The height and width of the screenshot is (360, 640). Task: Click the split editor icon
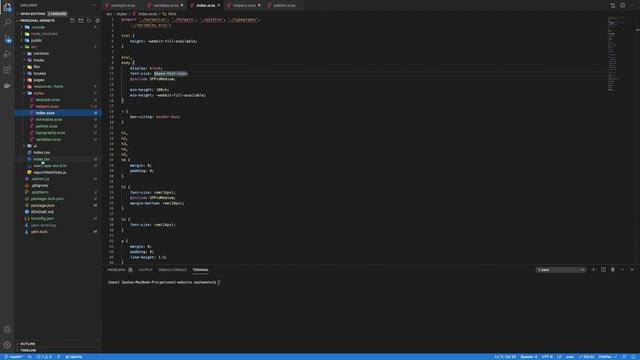point(622,5)
